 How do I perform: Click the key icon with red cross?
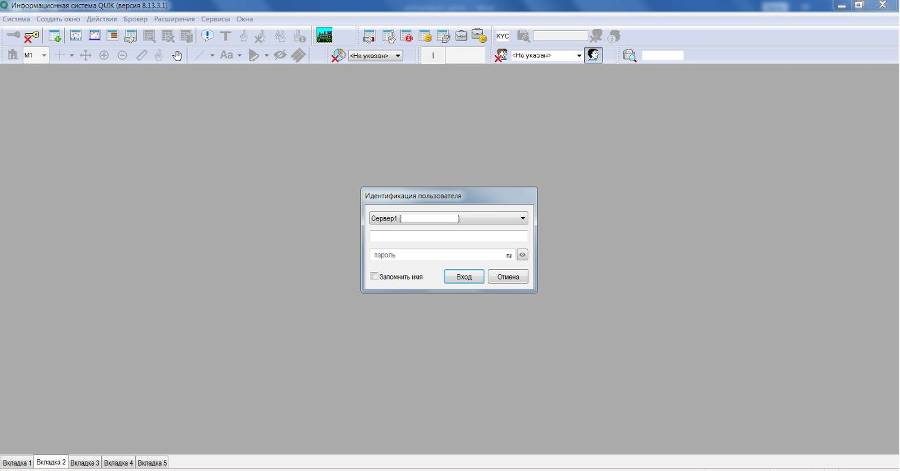coord(31,37)
